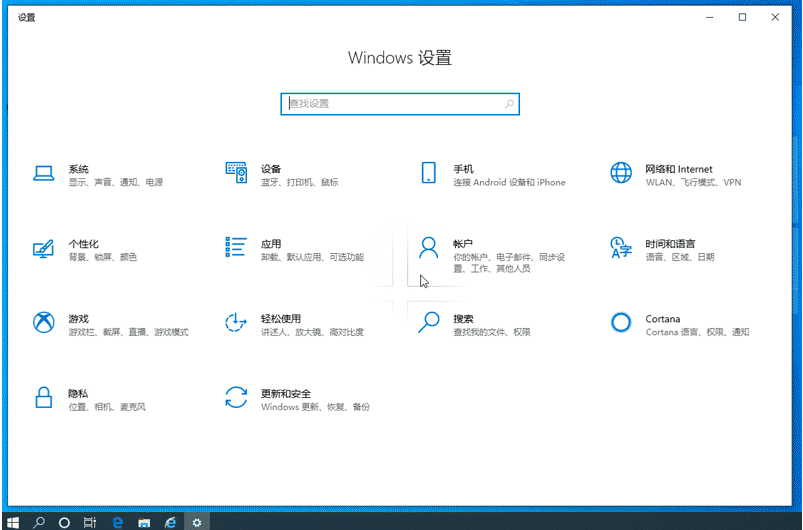This screenshot has height=530, width=803.
Task: Open the 帐户 settings title
Action: pyautogui.click(x=463, y=244)
